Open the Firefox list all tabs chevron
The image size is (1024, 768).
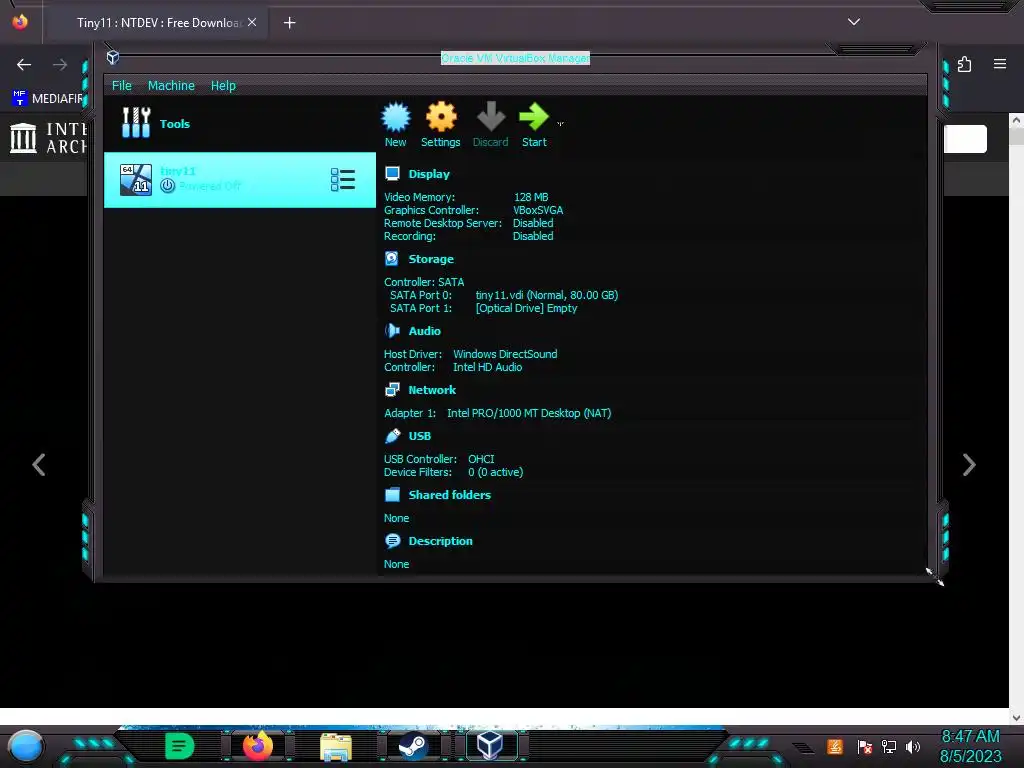point(854,22)
